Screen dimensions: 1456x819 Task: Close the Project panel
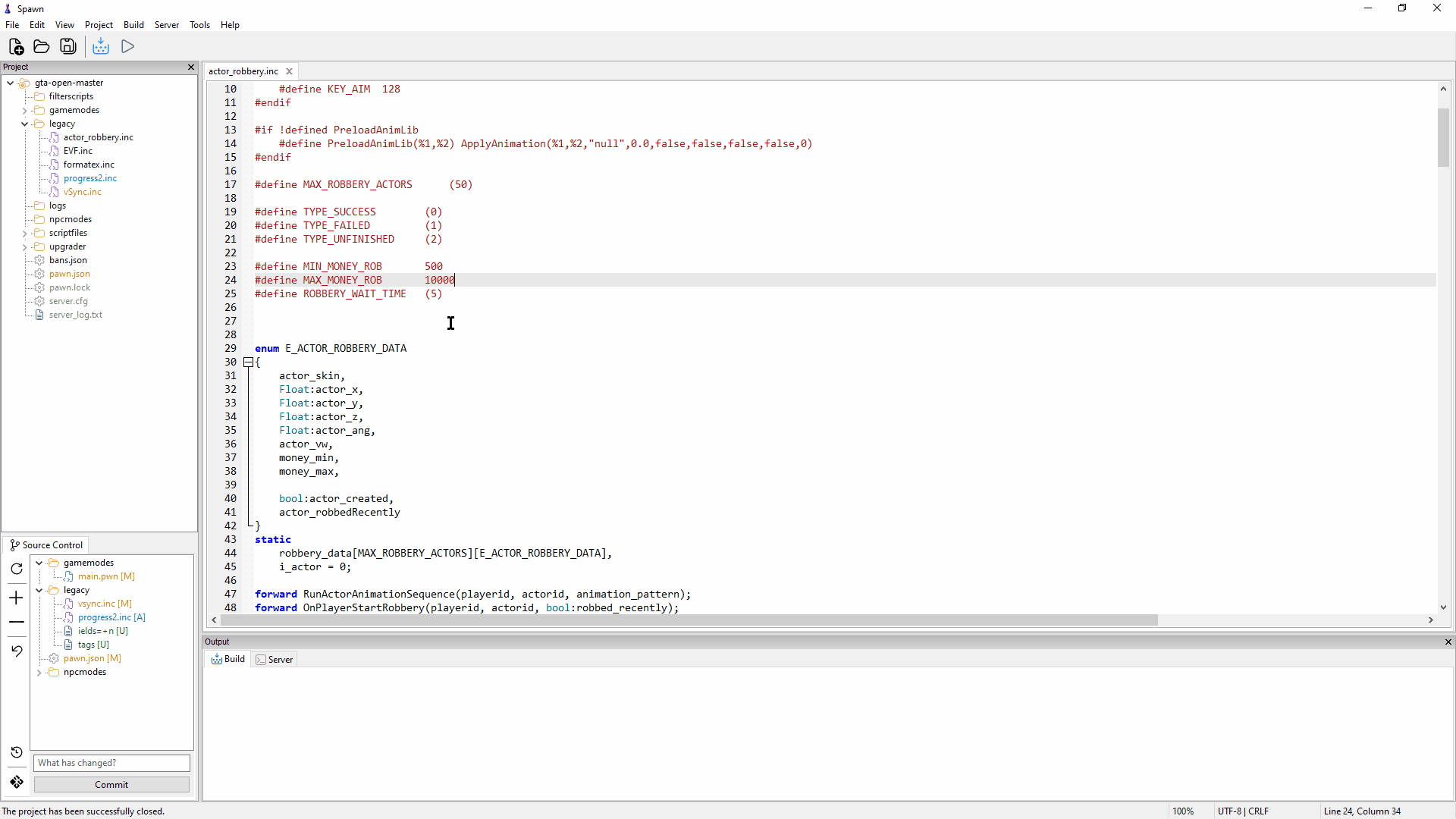click(x=191, y=67)
